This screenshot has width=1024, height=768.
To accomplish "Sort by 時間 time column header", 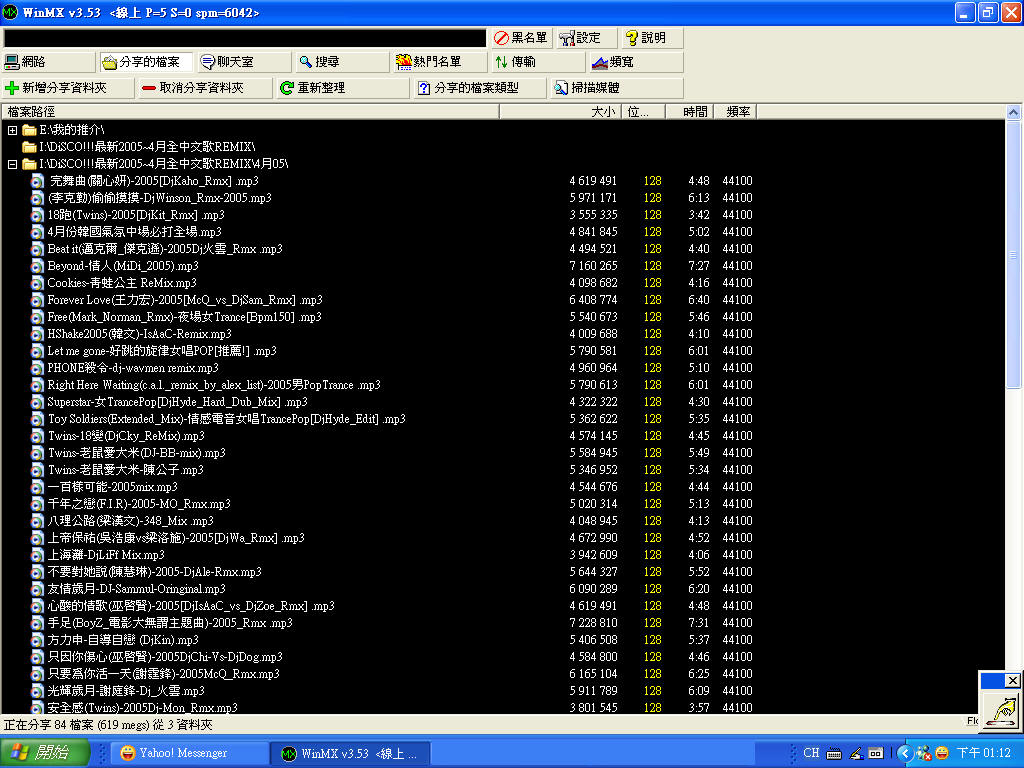I will click(x=690, y=112).
